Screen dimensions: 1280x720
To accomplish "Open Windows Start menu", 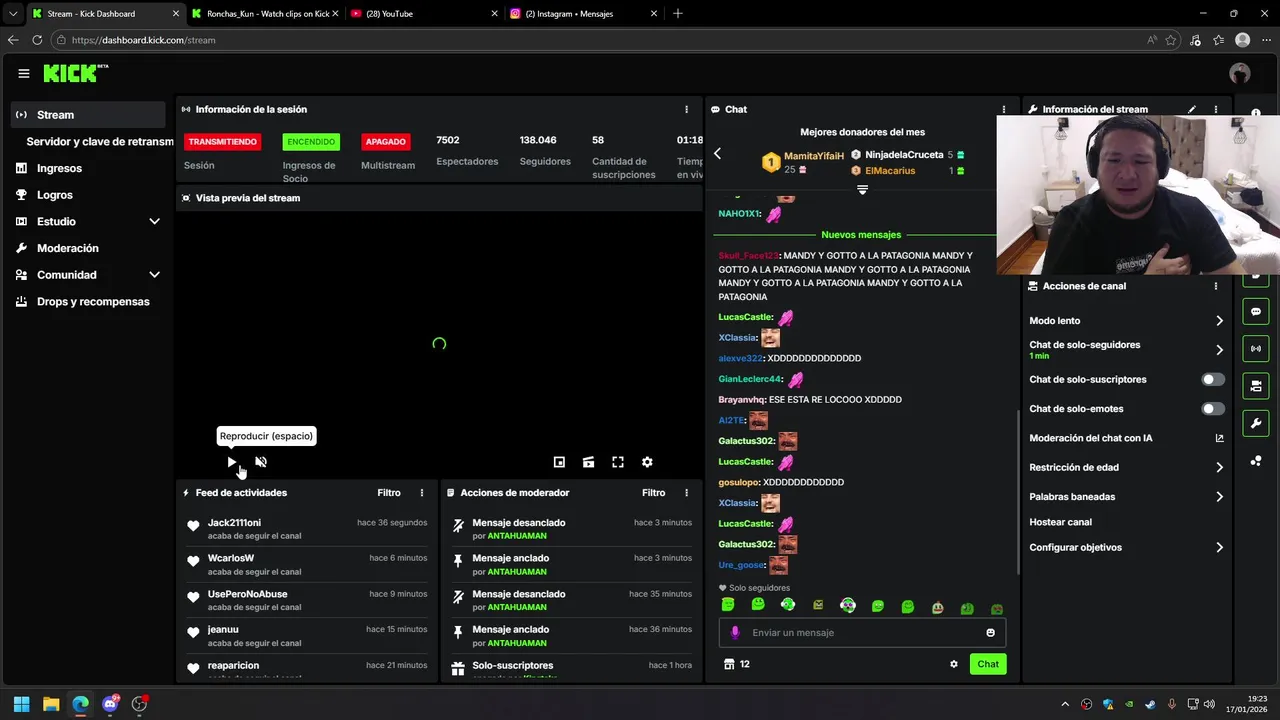I will [21, 704].
